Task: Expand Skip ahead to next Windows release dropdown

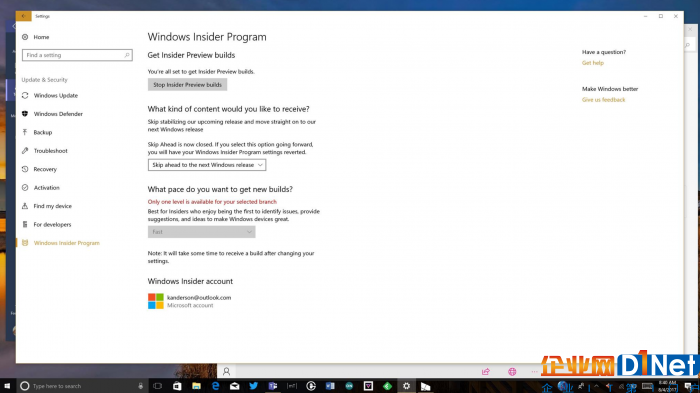Action: (207, 165)
